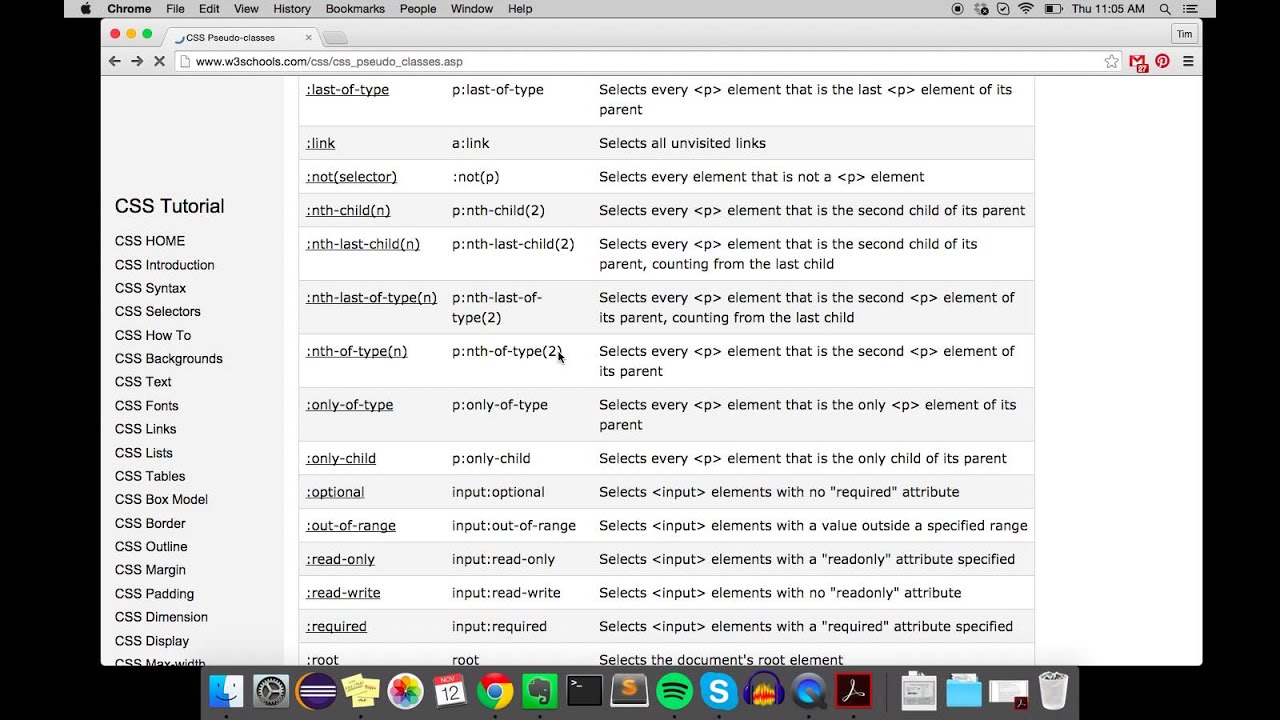Screen dimensions: 1280x720
Task: Open the :link selector link
Action: [321, 143]
